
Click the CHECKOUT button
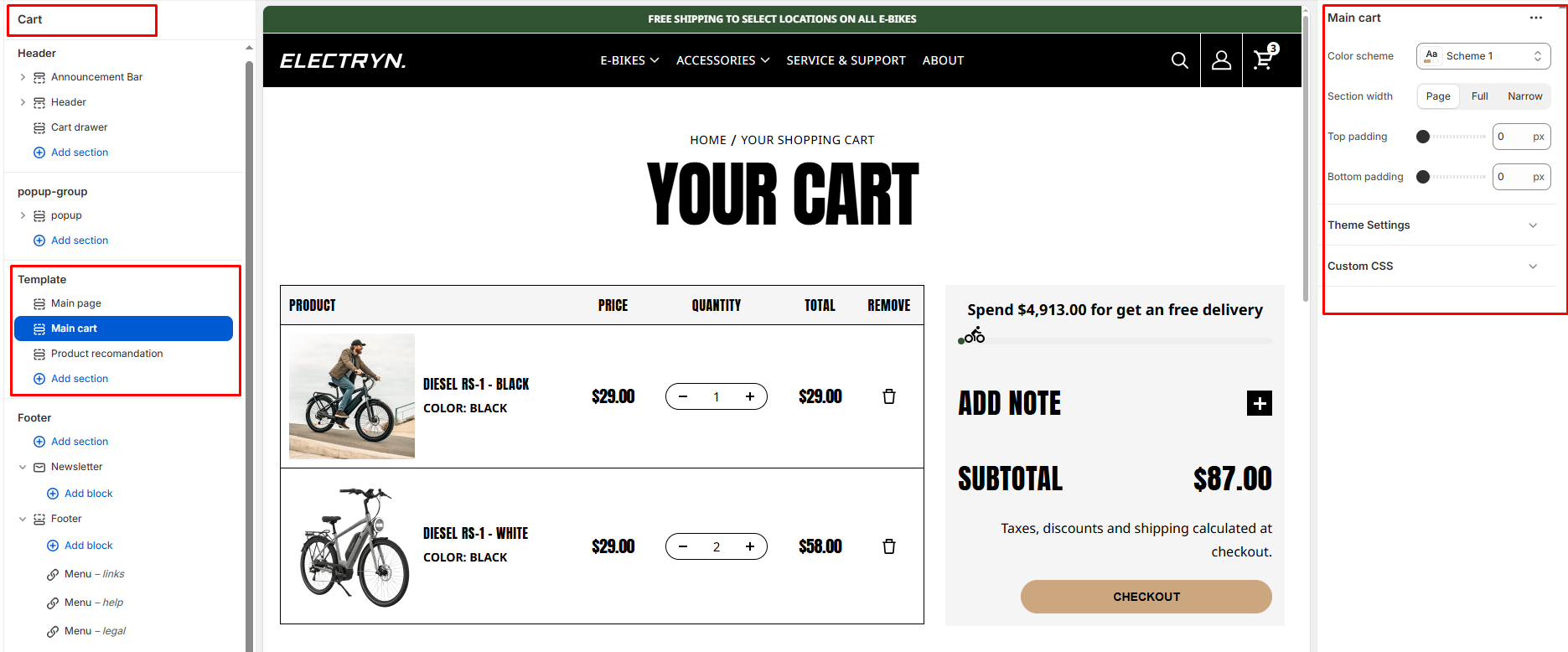click(1146, 597)
